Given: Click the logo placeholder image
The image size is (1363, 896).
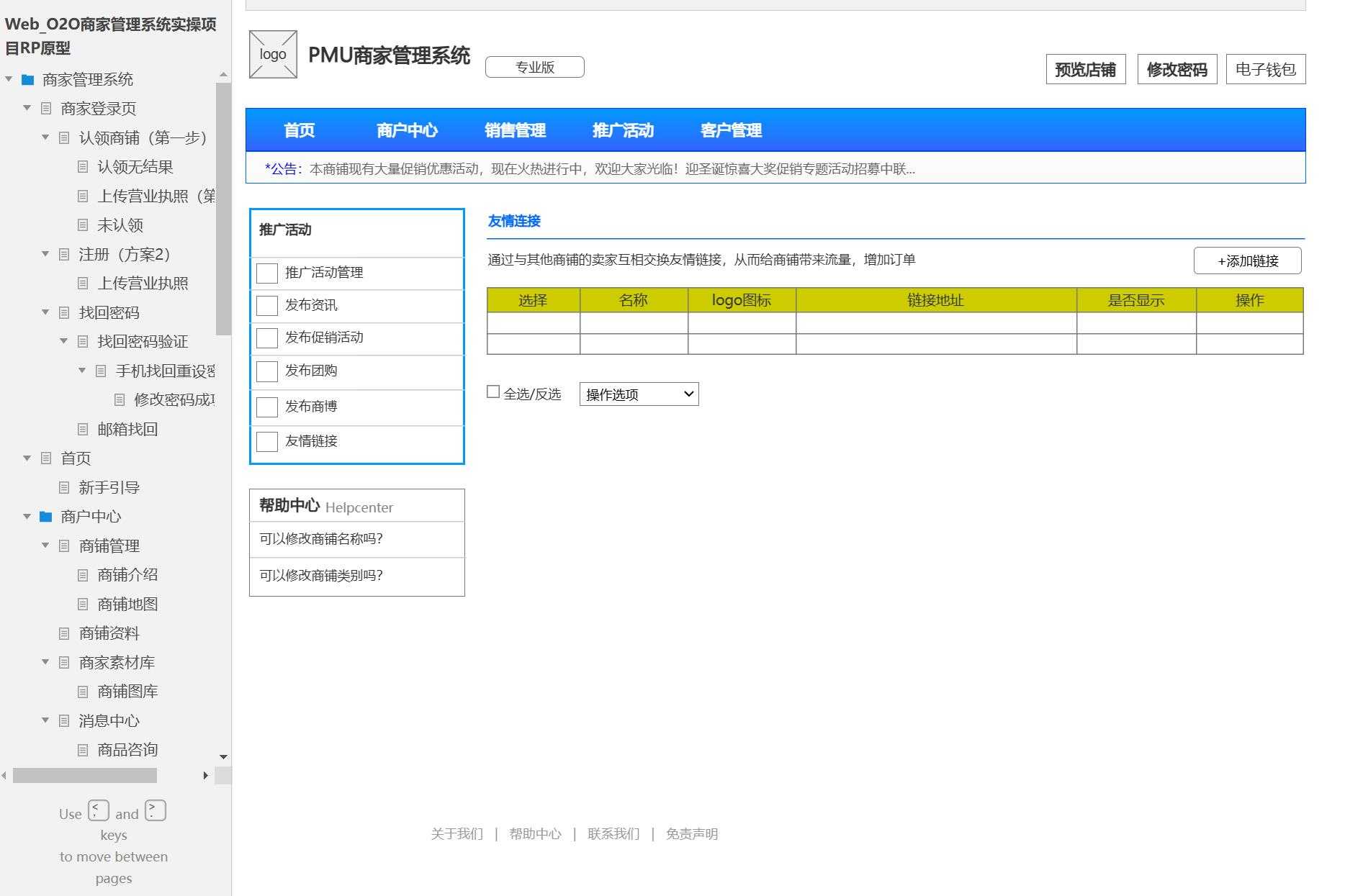Looking at the screenshot, I should (273, 55).
